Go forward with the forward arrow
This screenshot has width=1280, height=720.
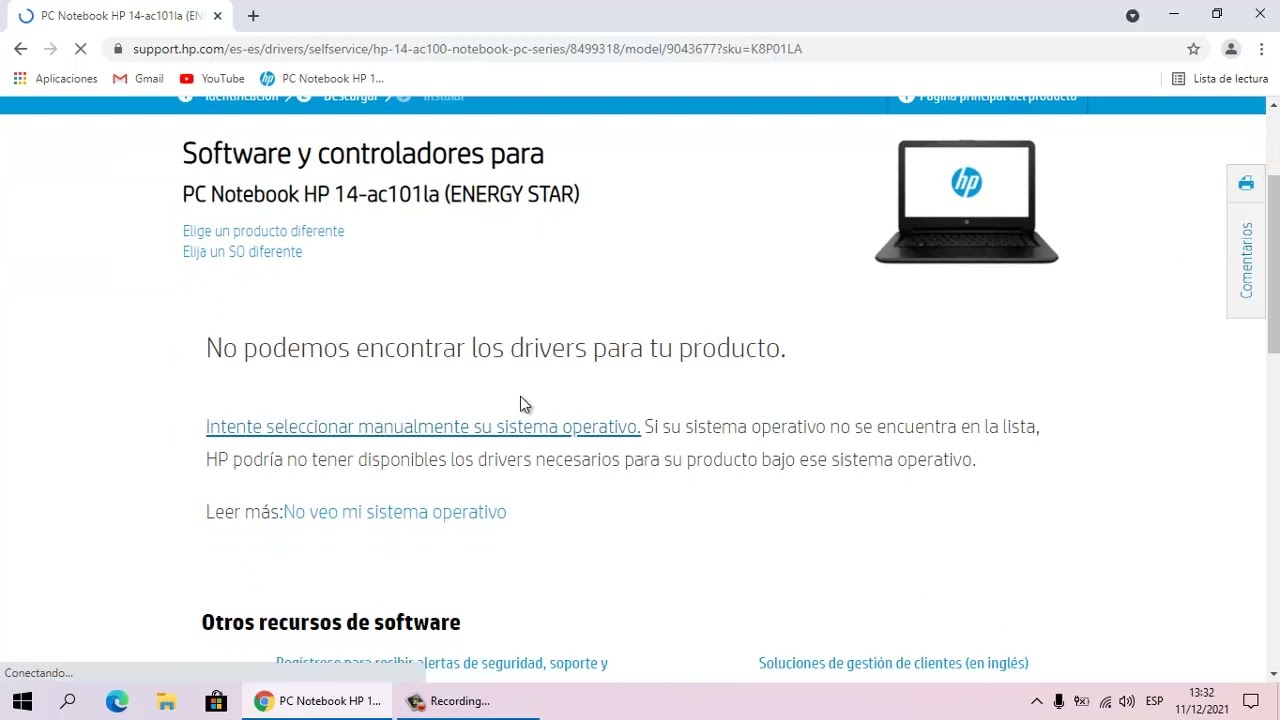coord(51,48)
